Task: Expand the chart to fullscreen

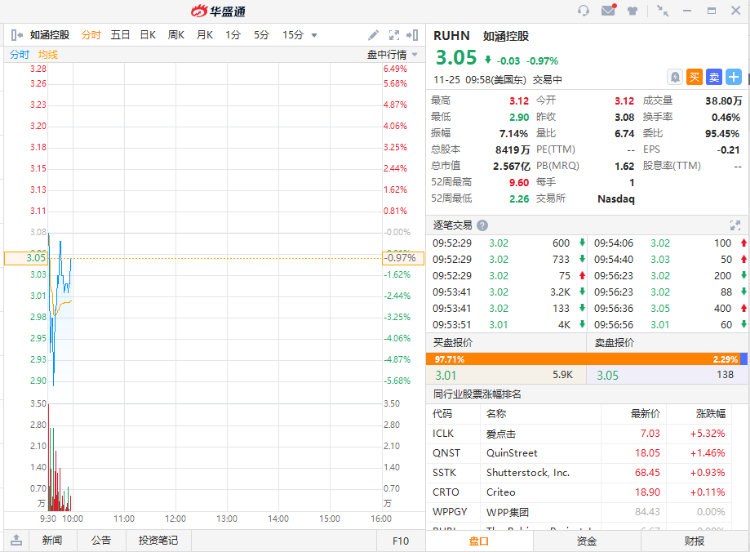Action: click(393, 35)
